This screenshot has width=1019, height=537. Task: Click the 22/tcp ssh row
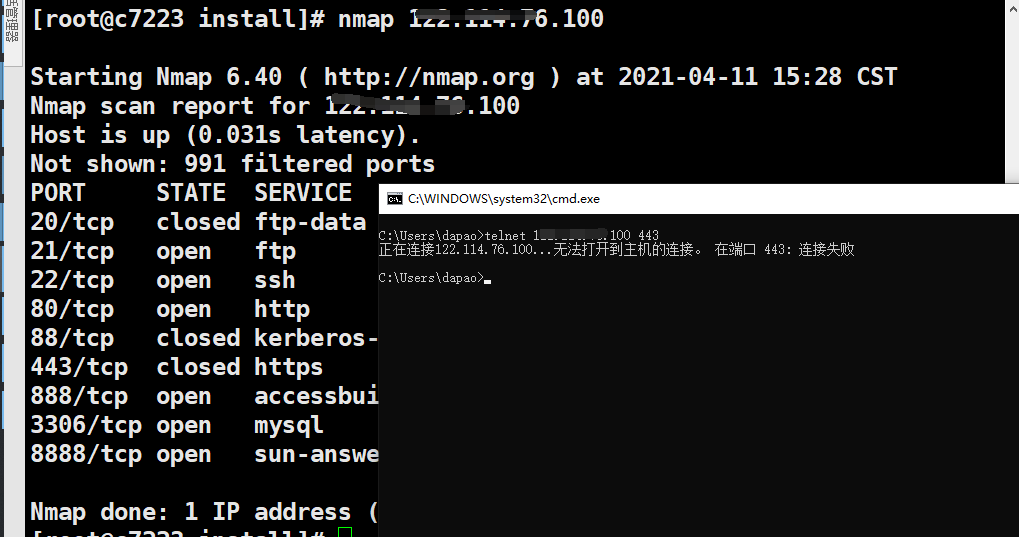tap(163, 280)
